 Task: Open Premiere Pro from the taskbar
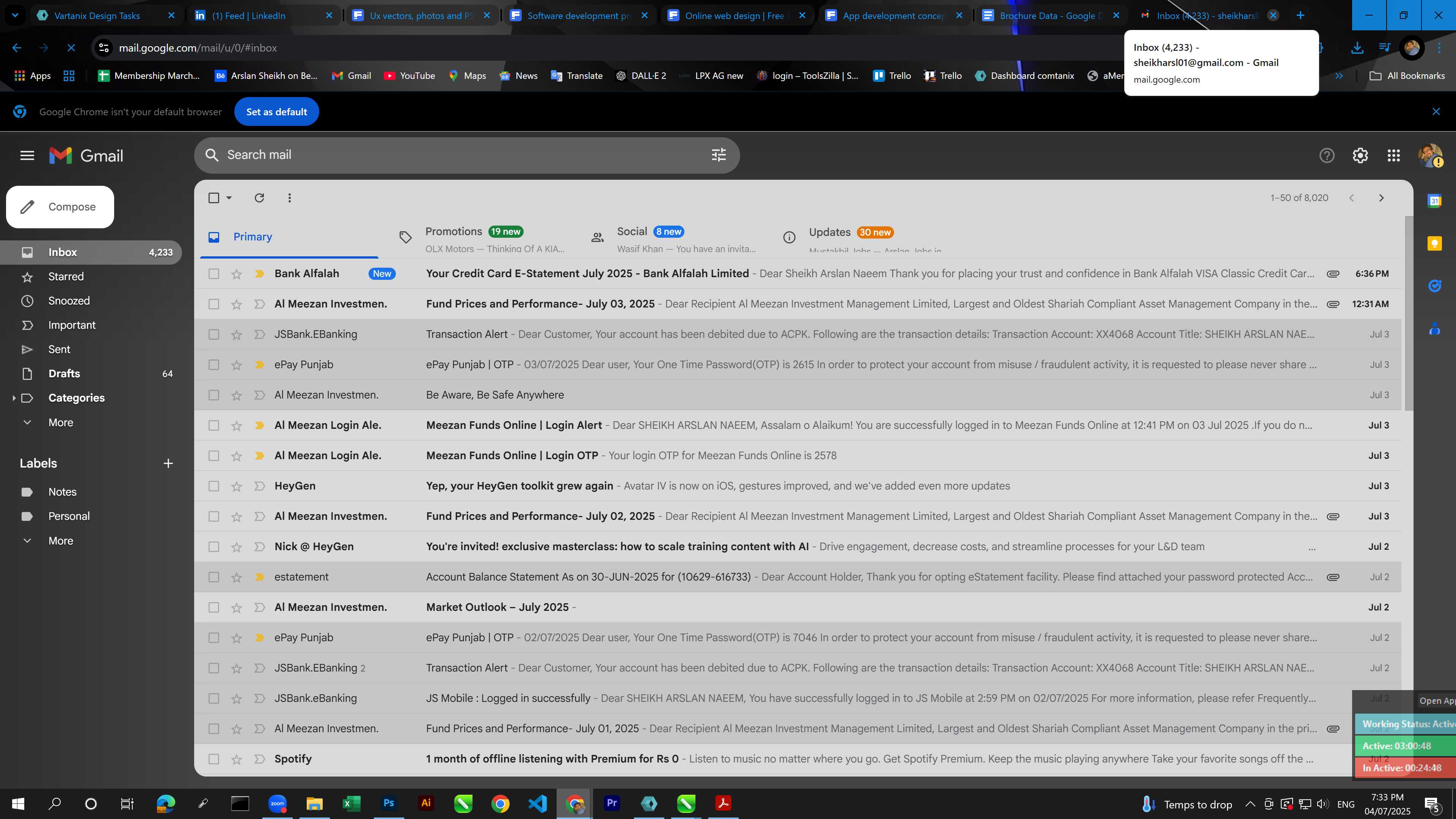pos(612,803)
